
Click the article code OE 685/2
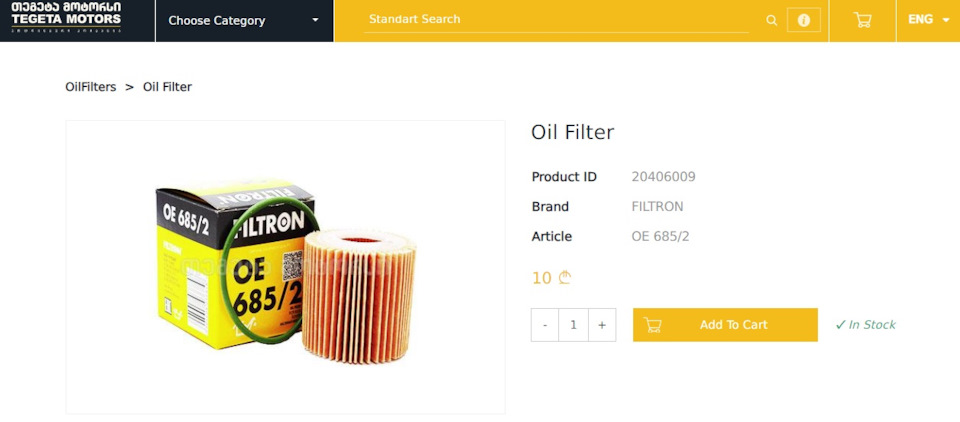[660, 237]
